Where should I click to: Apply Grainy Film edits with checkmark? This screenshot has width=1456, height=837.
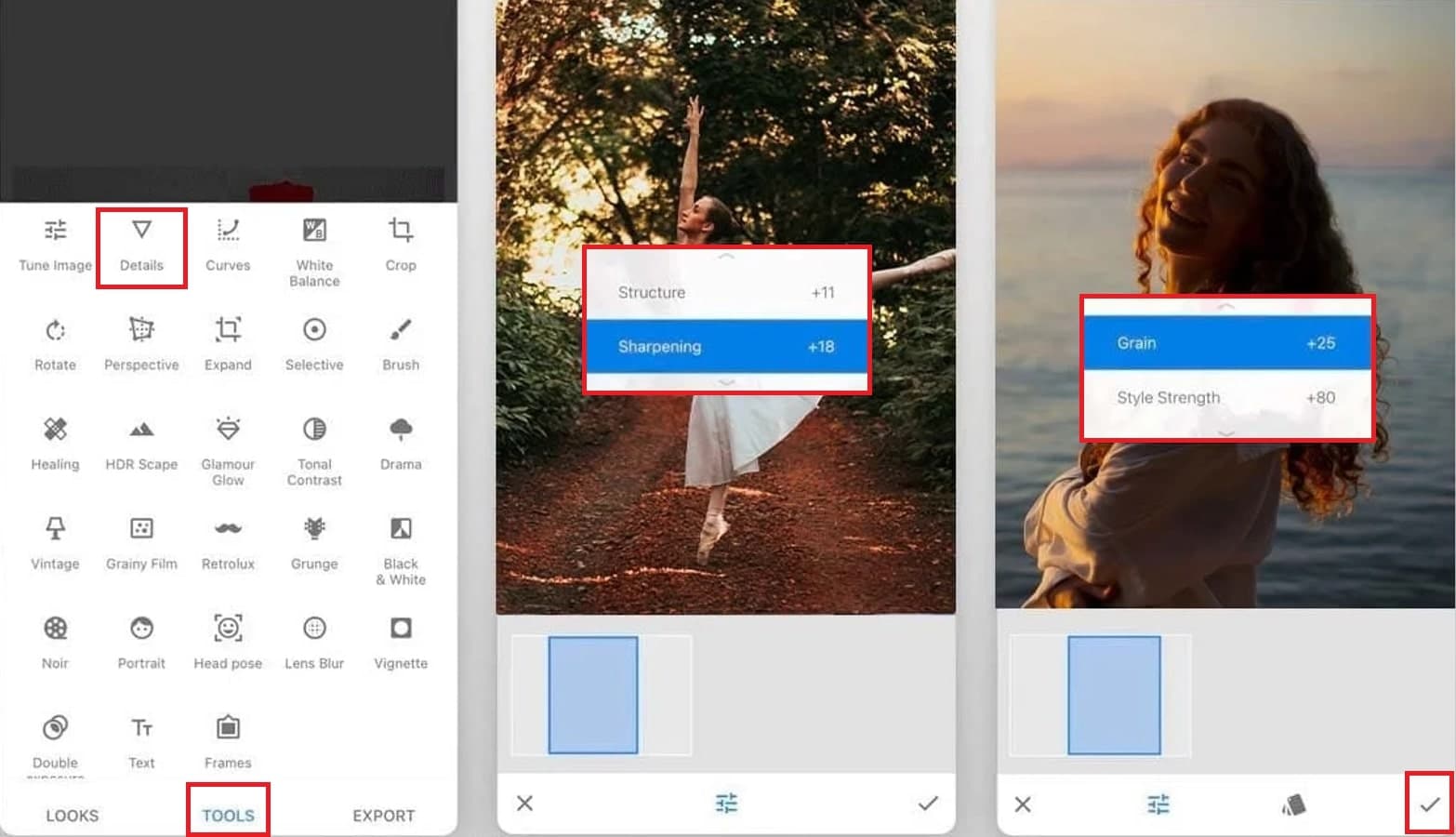pos(1430,804)
